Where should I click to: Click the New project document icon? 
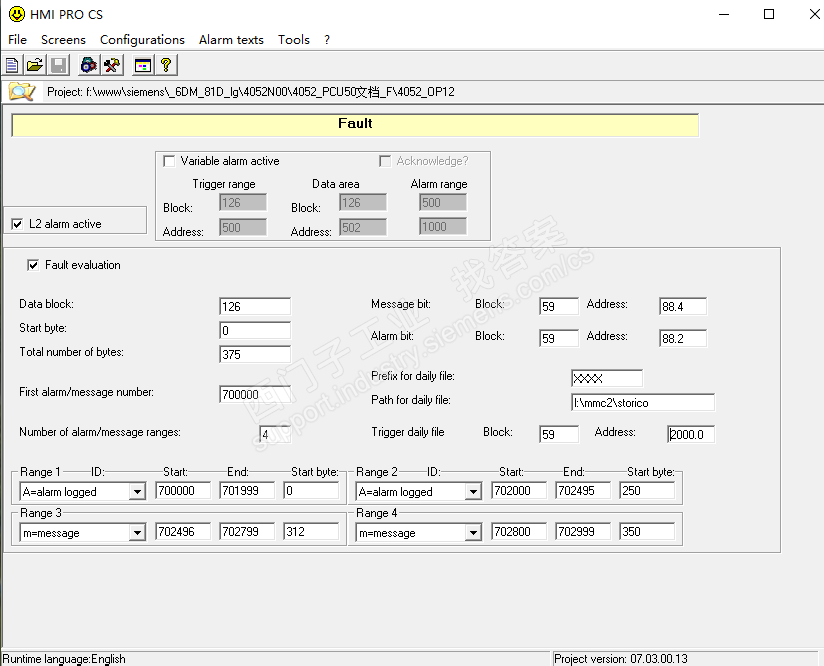tap(12, 65)
